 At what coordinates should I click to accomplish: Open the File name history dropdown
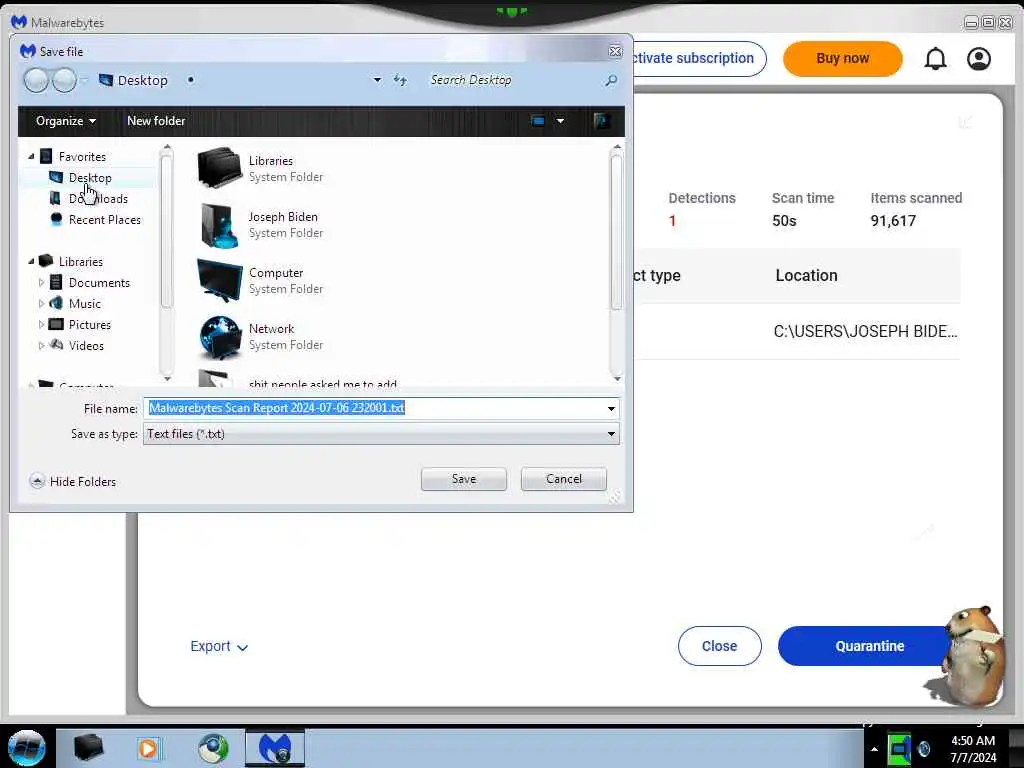611,409
